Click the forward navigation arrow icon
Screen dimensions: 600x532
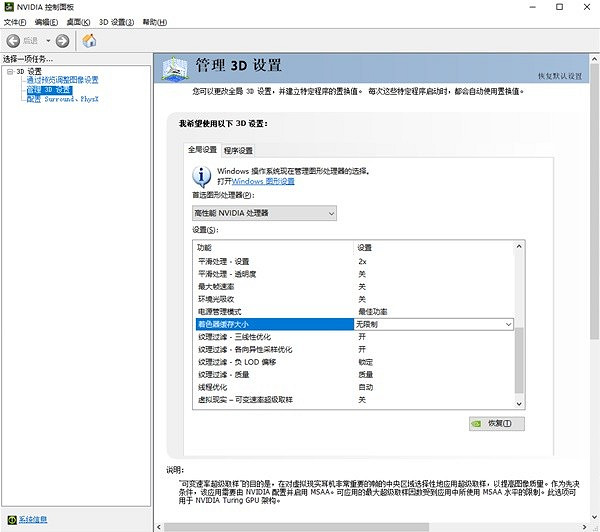coord(62,41)
